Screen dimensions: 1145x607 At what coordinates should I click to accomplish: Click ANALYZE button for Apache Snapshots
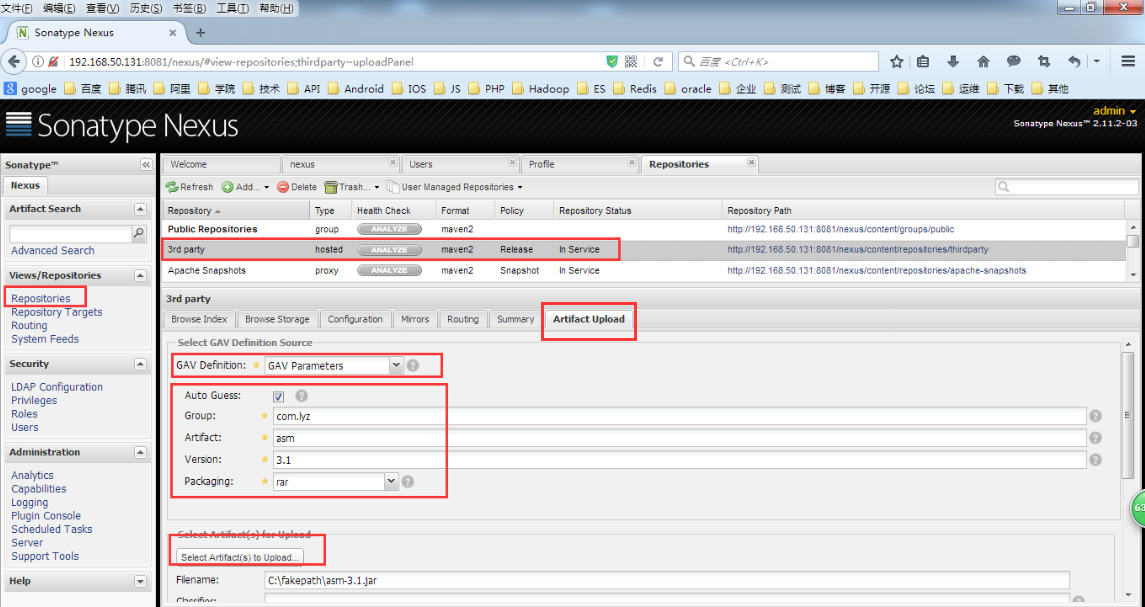(x=389, y=270)
